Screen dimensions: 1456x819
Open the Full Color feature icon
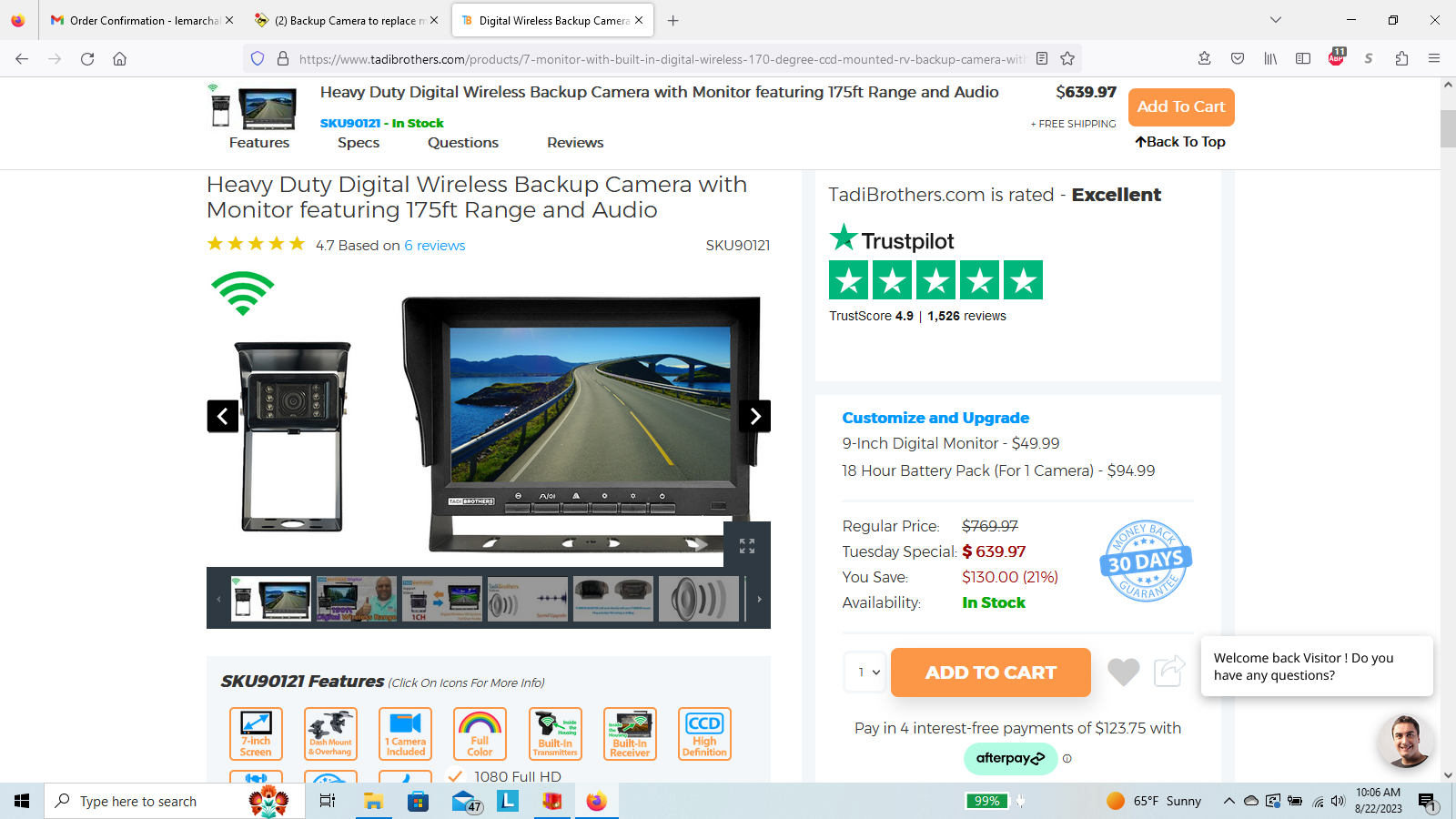[x=480, y=733]
